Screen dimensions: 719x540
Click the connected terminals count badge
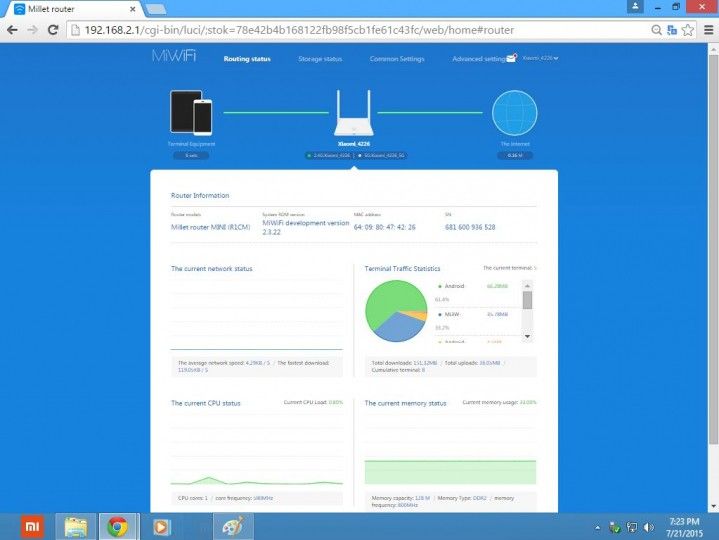coord(191,155)
